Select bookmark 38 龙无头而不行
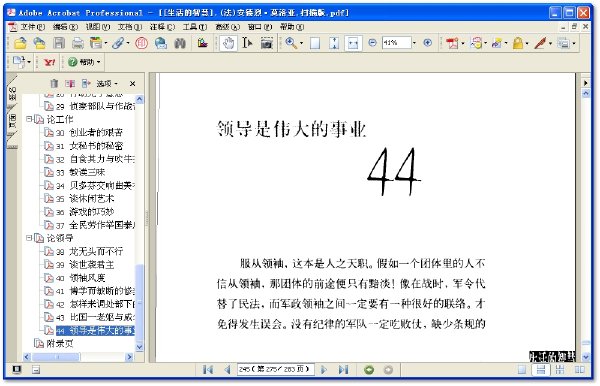 [x=89, y=251]
